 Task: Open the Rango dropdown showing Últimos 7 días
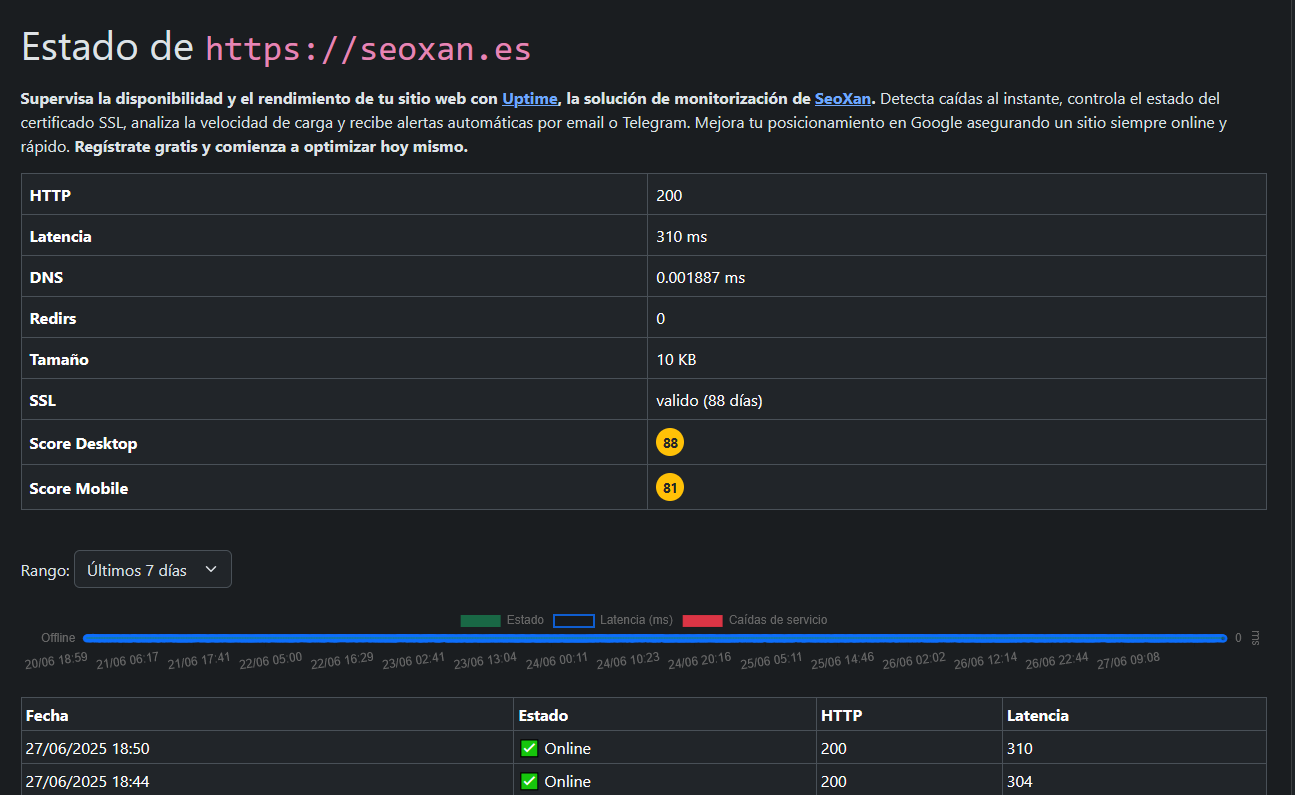153,570
